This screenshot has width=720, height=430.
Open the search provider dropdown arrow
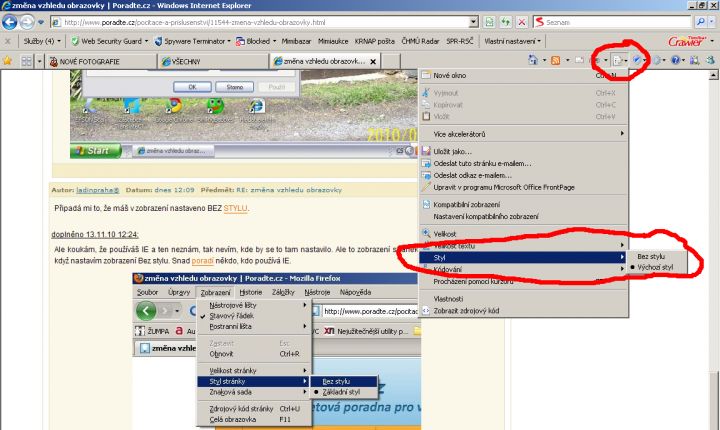click(x=711, y=22)
